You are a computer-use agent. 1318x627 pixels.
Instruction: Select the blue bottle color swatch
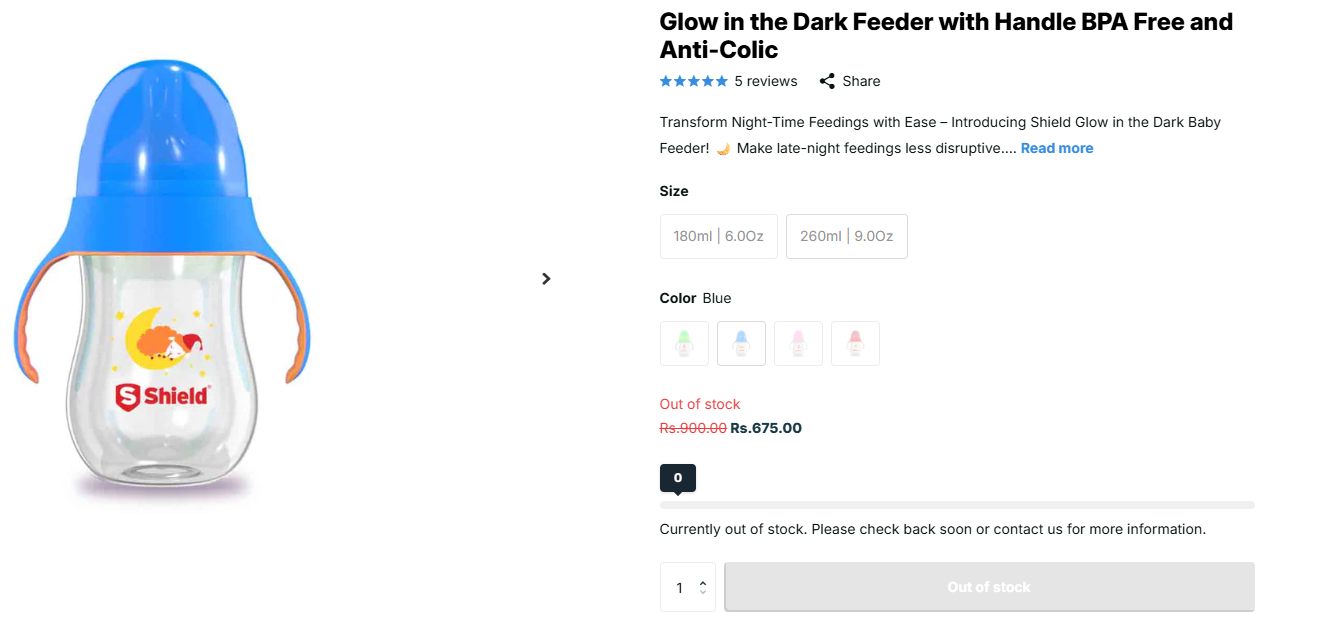pos(741,344)
